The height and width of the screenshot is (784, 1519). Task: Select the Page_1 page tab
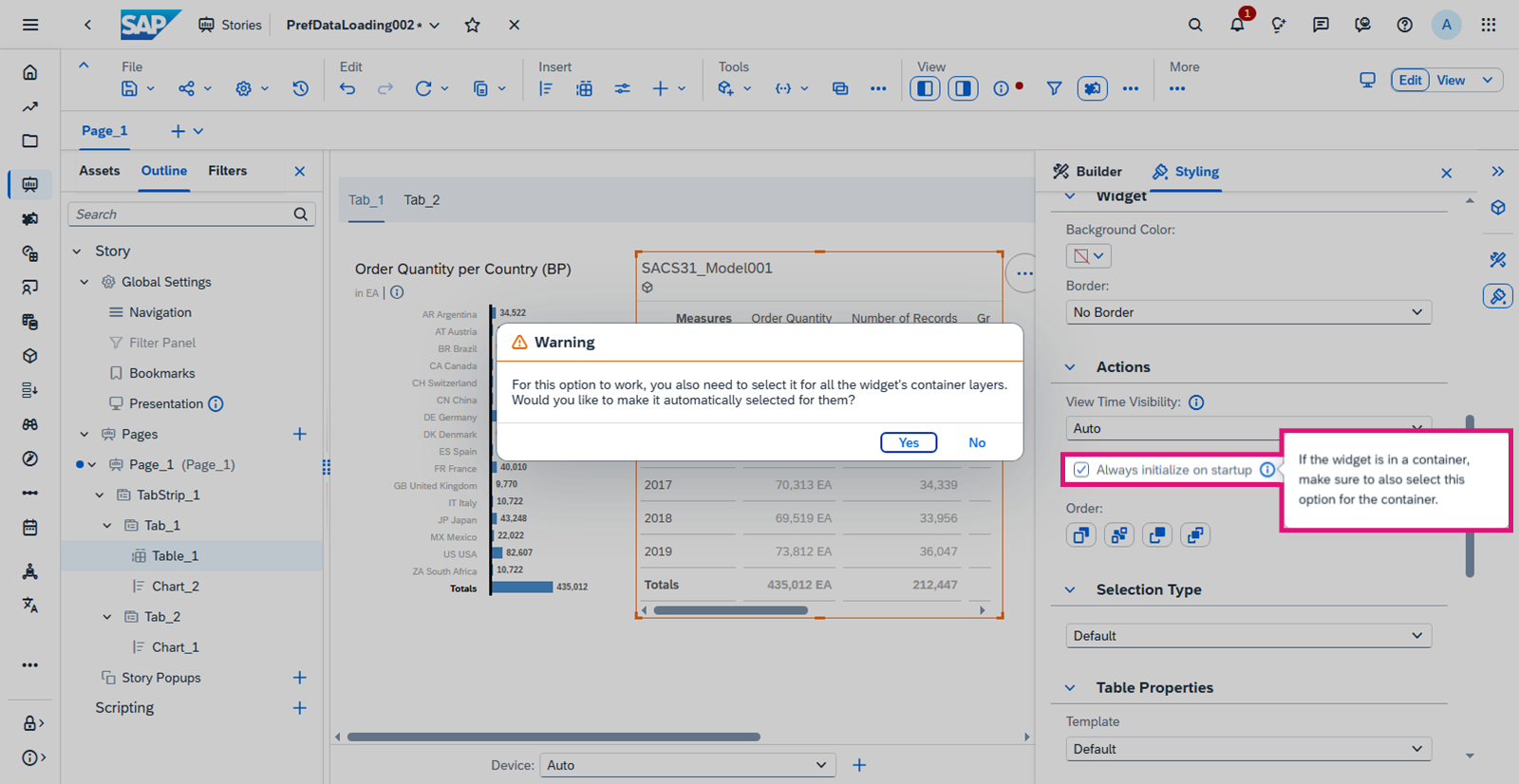pyautogui.click(x=104, y=131)
